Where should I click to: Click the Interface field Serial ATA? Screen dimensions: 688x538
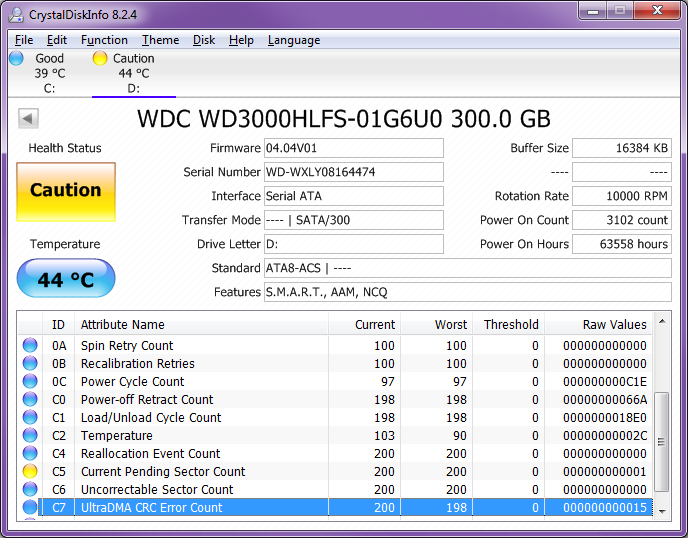(x=354, y=196)
